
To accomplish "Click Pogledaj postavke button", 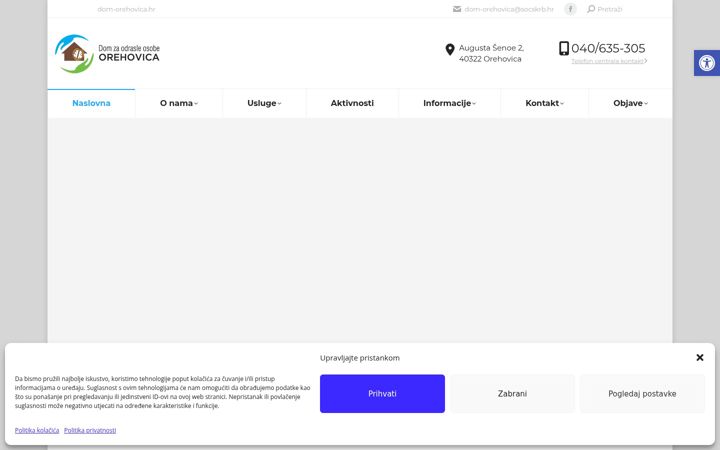I will tap(642, 394).
